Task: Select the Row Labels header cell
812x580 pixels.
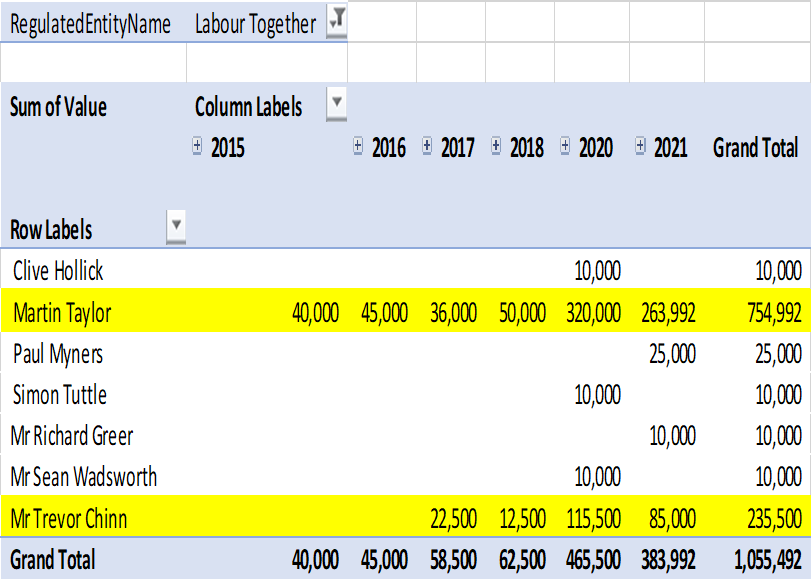Action: pyautogui.click(x=51, y=230)
